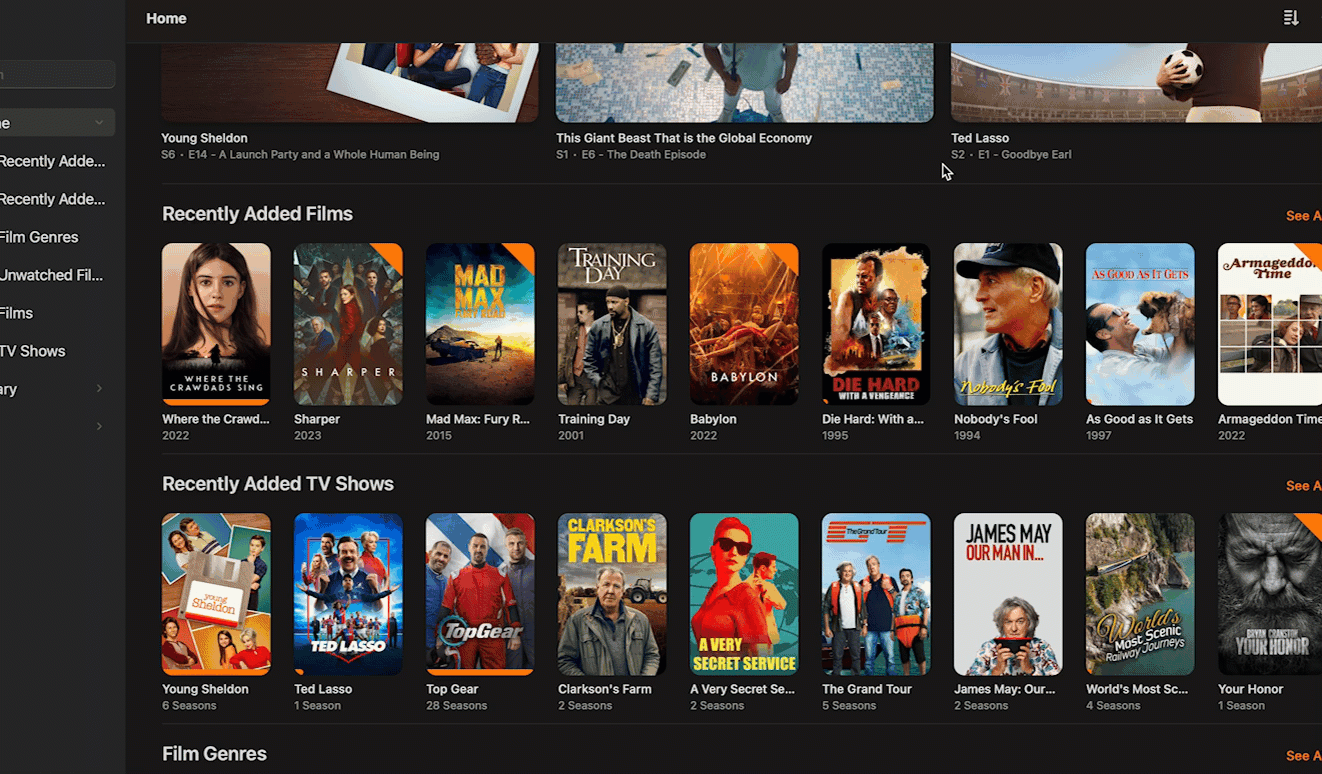This screenshot has height=774, width=1322.
Task: Go to Films in the sidebar
Action: (17, 313)
